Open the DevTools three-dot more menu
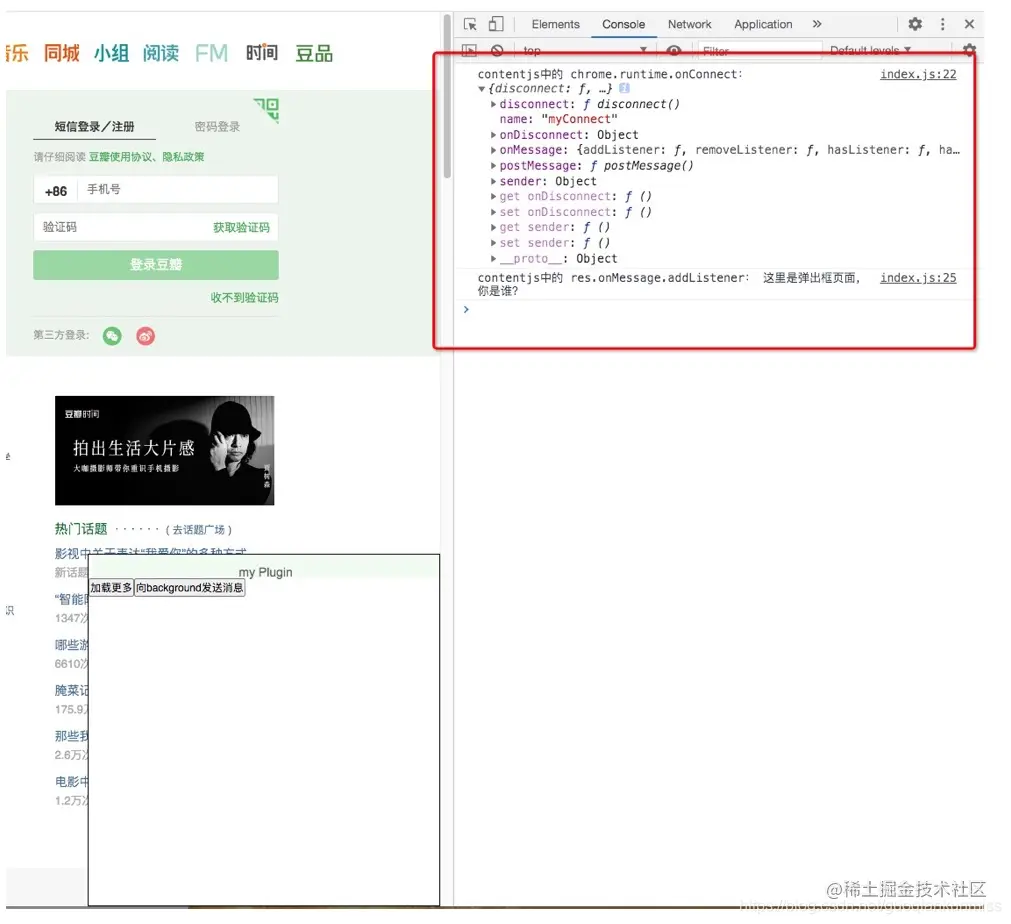The image size is (1011, 924). pos(943,24)
